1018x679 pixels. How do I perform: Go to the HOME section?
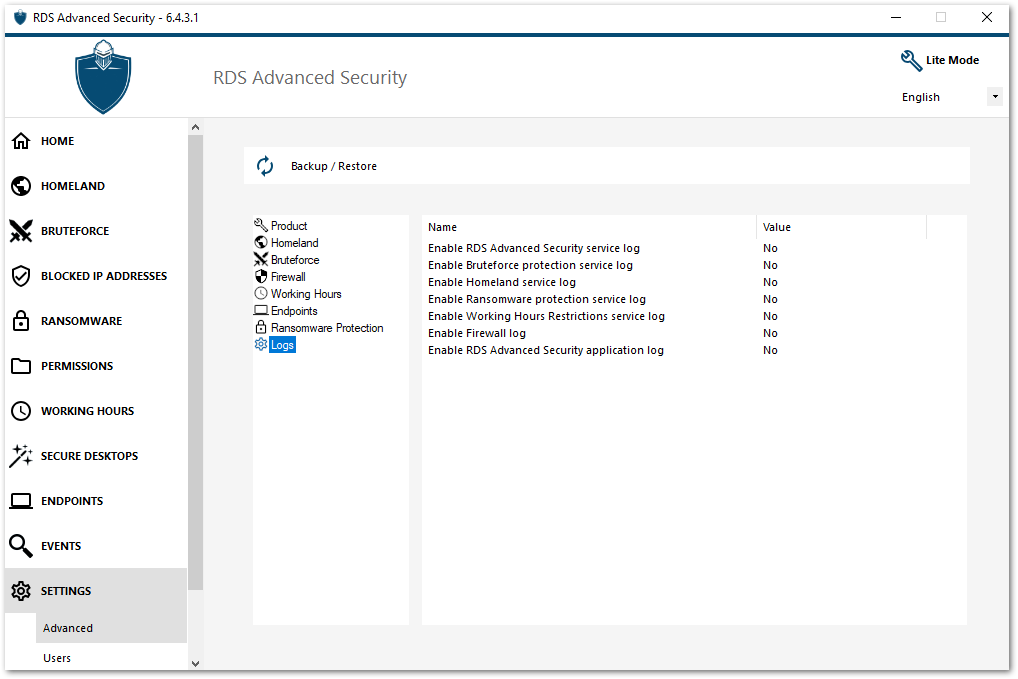(x=57, y=141)
